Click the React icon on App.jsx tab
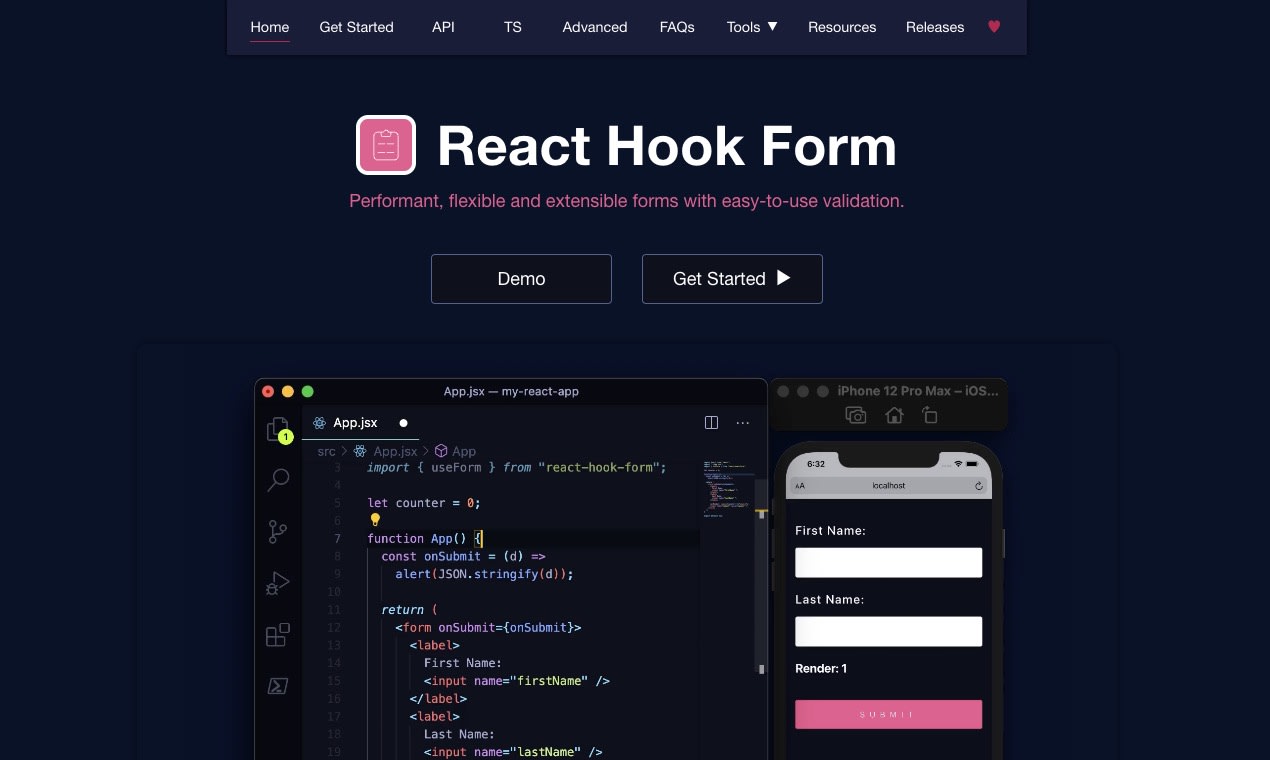 [x=319, y=423]
